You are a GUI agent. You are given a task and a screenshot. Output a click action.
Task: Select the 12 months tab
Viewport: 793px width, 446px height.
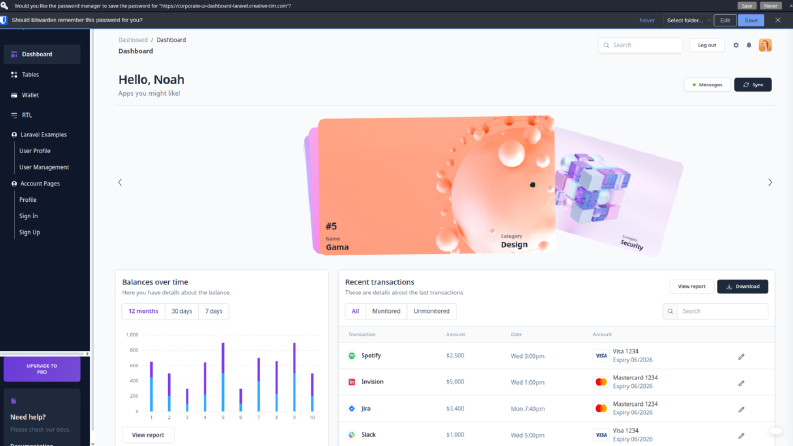(143, 311)
